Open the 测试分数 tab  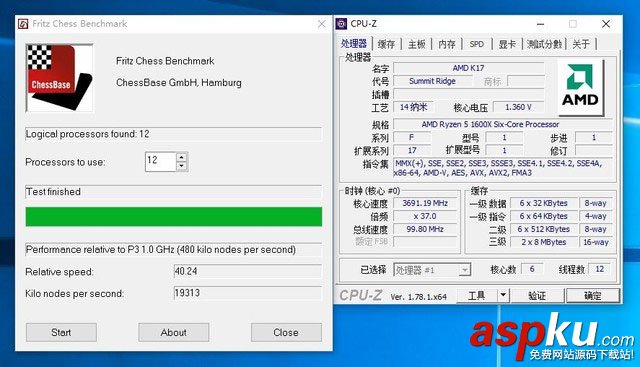pos(544,44)
